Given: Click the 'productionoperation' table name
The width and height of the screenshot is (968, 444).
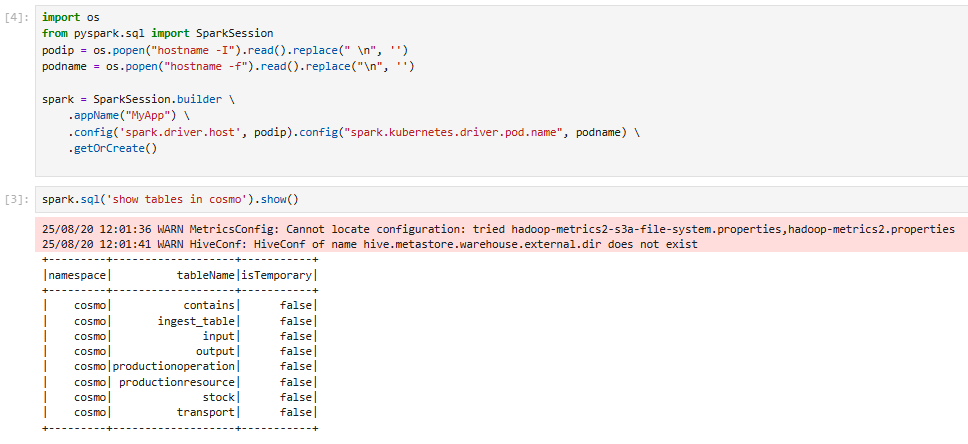Looking at the screenshot, I should [173, 366].
